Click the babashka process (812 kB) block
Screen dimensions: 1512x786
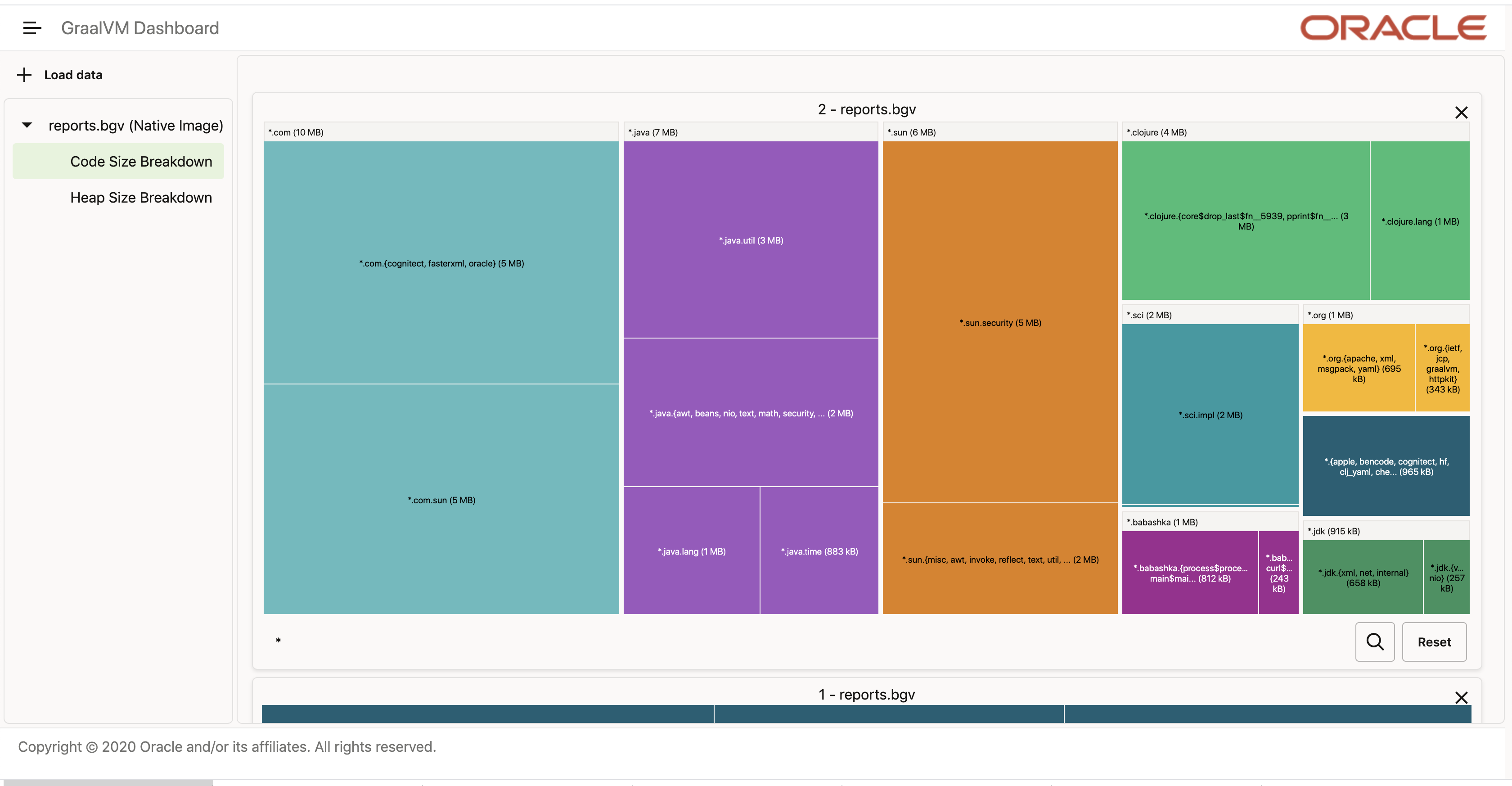[1190, 572]
